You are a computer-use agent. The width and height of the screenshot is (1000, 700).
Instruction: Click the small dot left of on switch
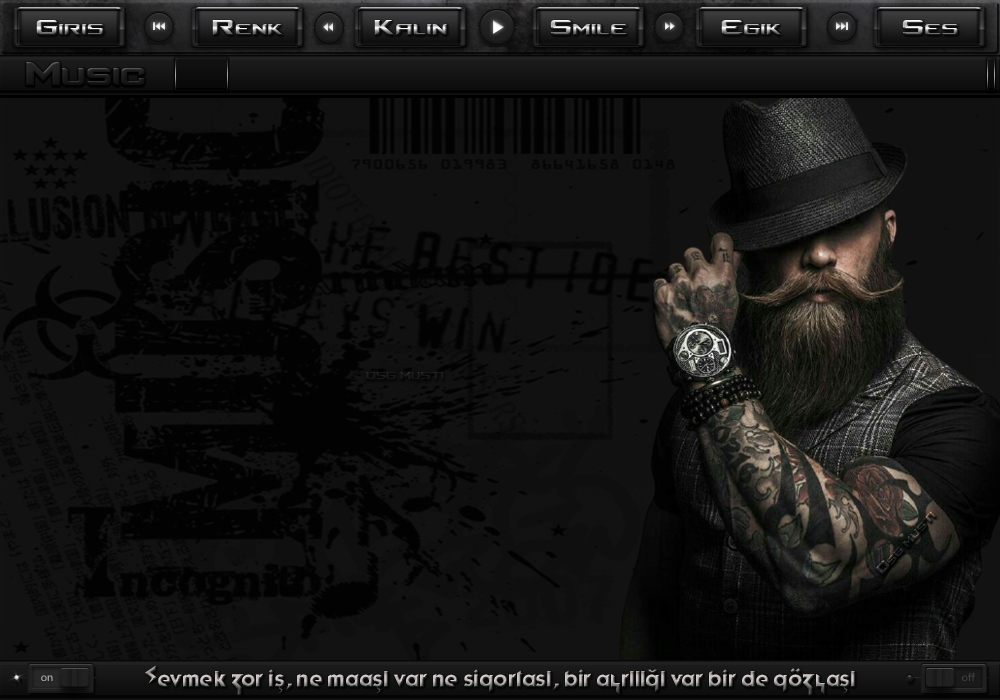click(x=16, y=678)
